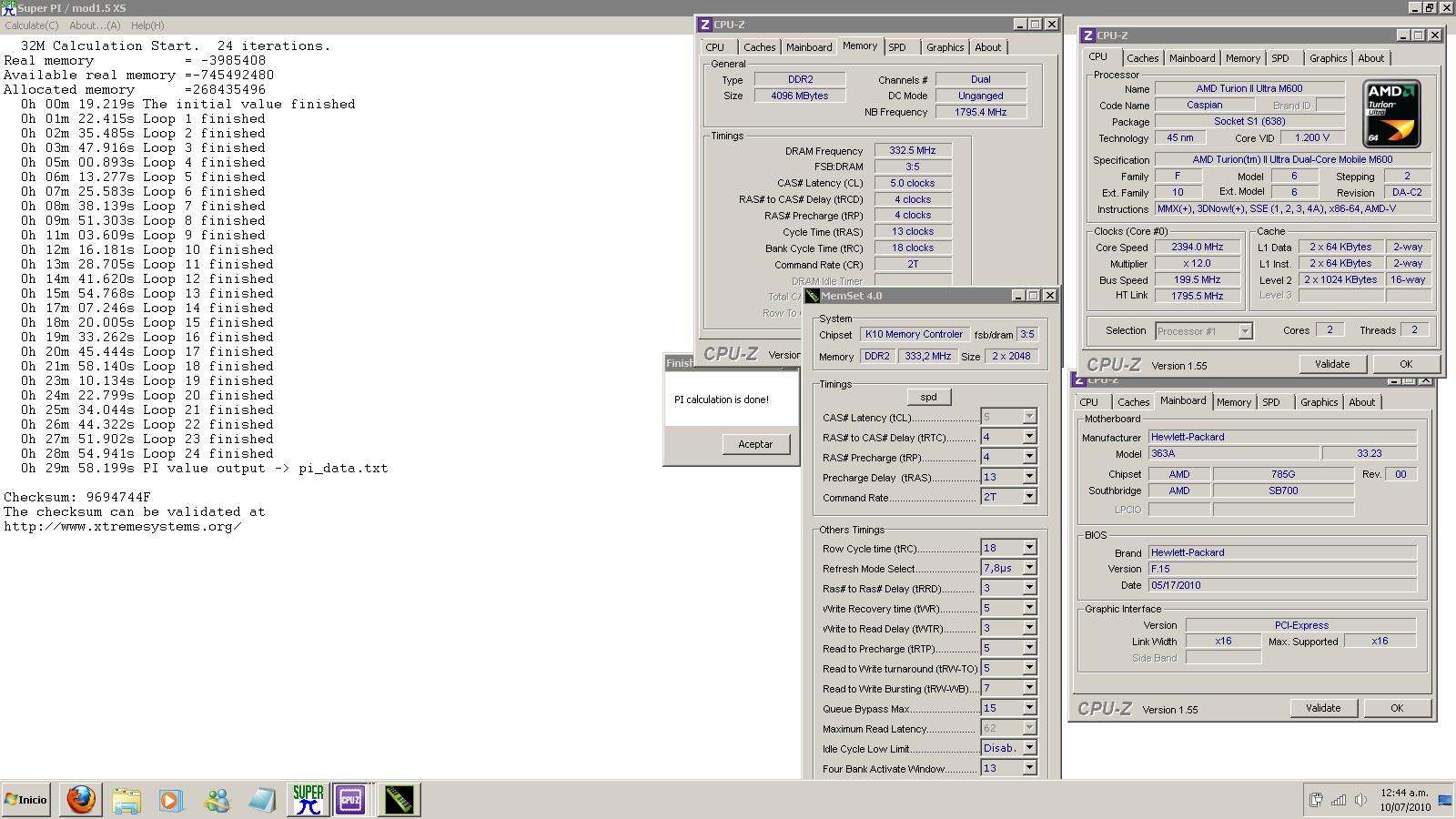The width and height of the screenshot is (1456, 819).
Task: Click the AMD Turion Ultra logo
Action: (1390, 114)
